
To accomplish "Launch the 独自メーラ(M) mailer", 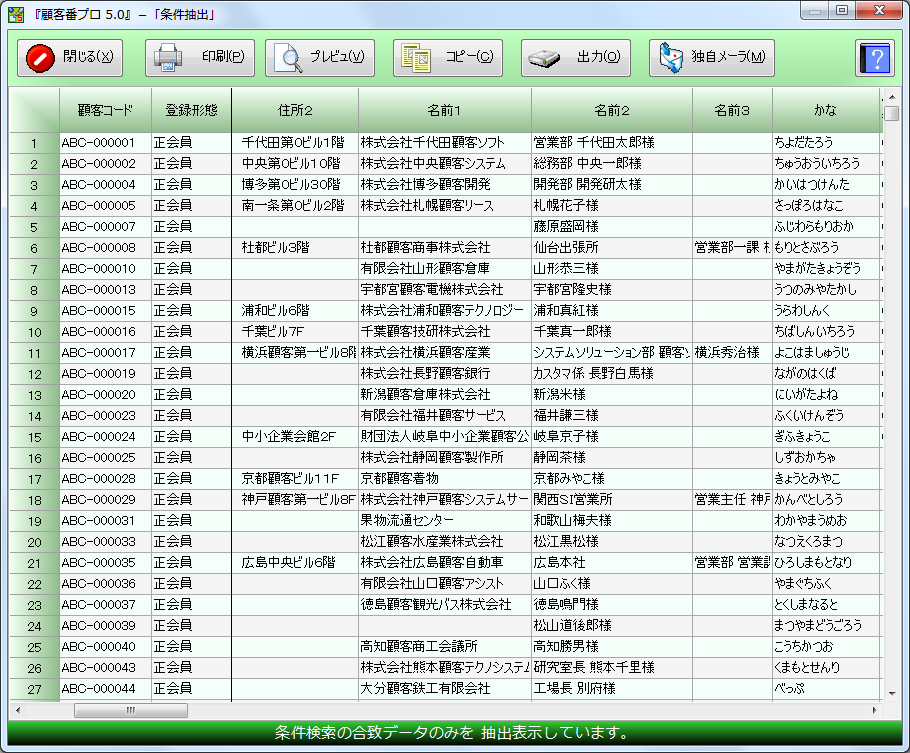I will click(711, 58).
